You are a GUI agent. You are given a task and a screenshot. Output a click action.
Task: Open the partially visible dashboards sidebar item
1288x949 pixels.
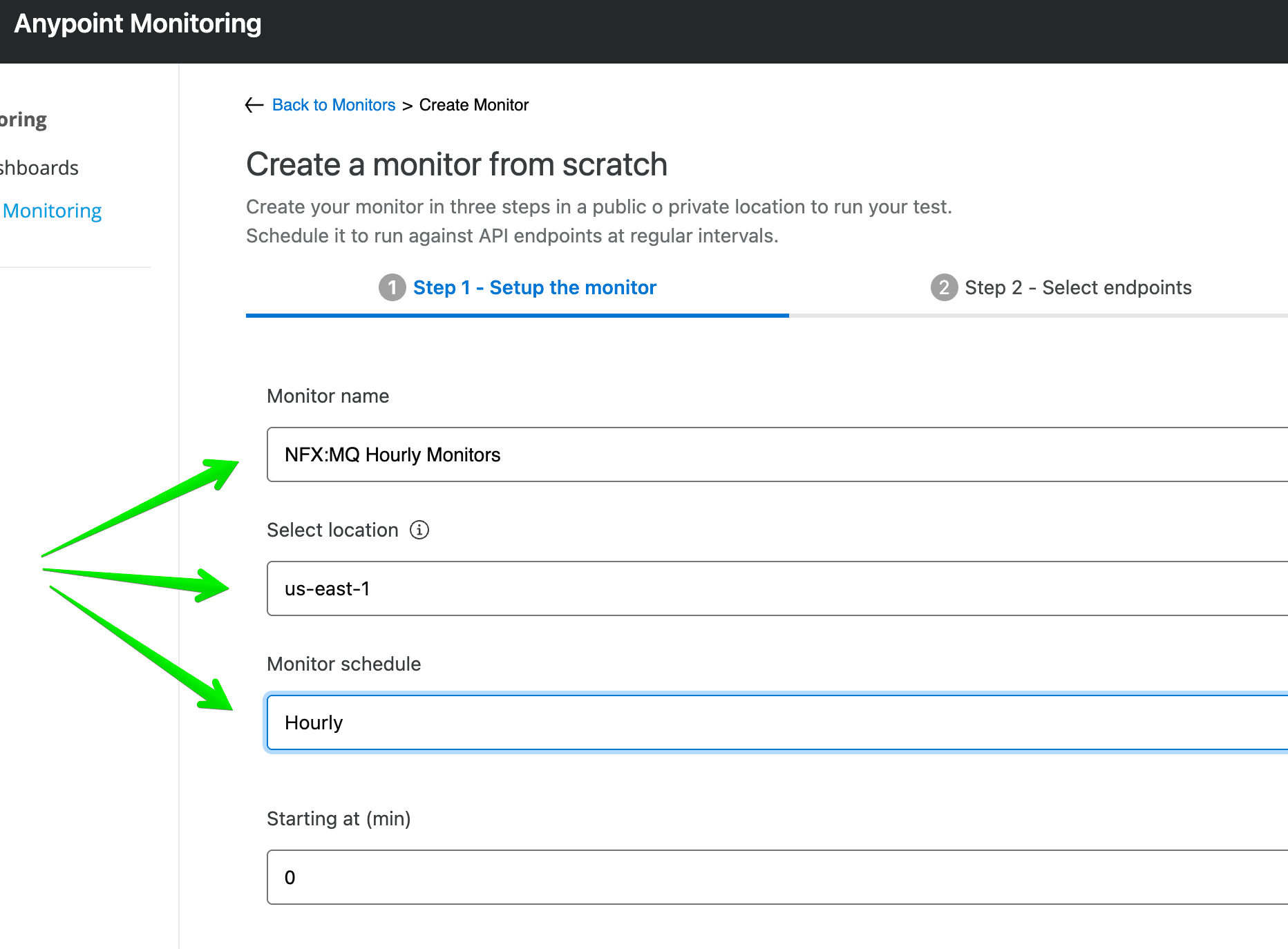[x=39, y=168]
